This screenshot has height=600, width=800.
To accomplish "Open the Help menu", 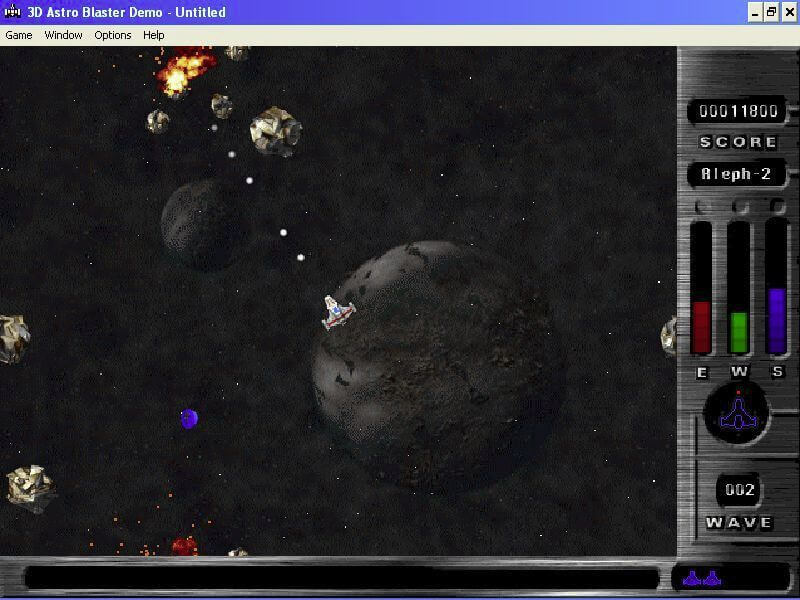I will 154,35.
